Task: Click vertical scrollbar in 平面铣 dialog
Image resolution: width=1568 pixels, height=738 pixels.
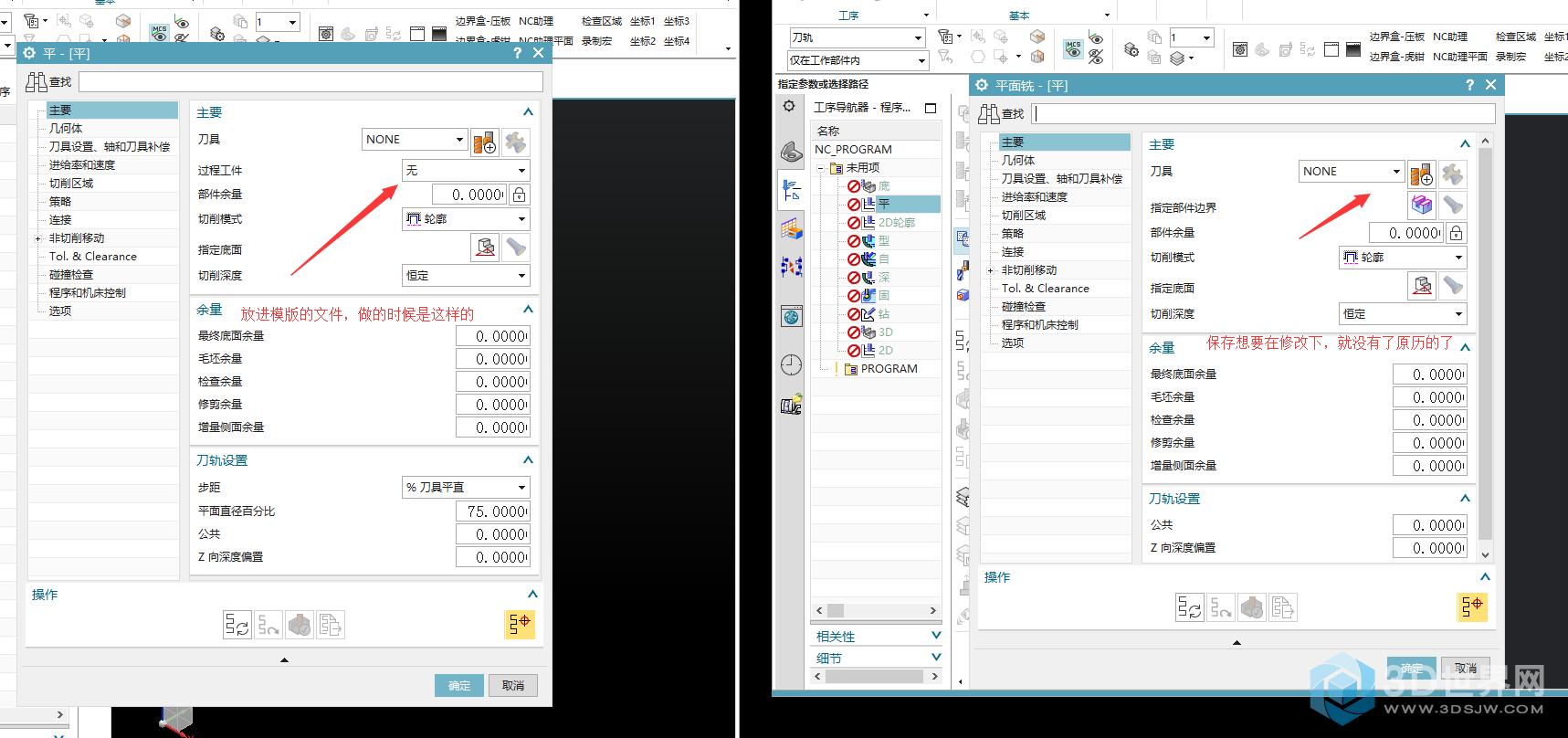Action: click(x=1485, y=343)
